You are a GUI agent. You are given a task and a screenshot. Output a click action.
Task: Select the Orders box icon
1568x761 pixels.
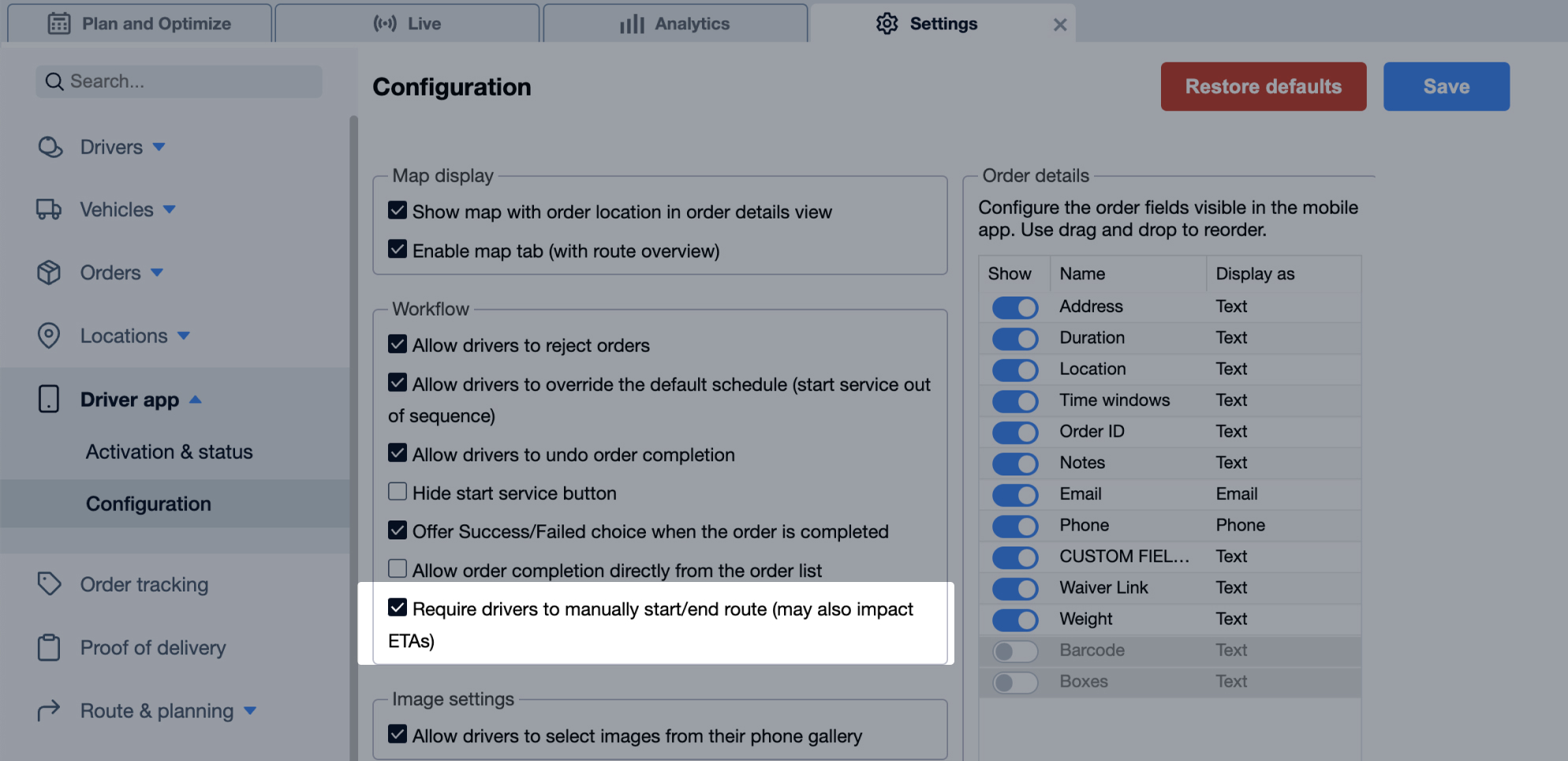[50, 272]
